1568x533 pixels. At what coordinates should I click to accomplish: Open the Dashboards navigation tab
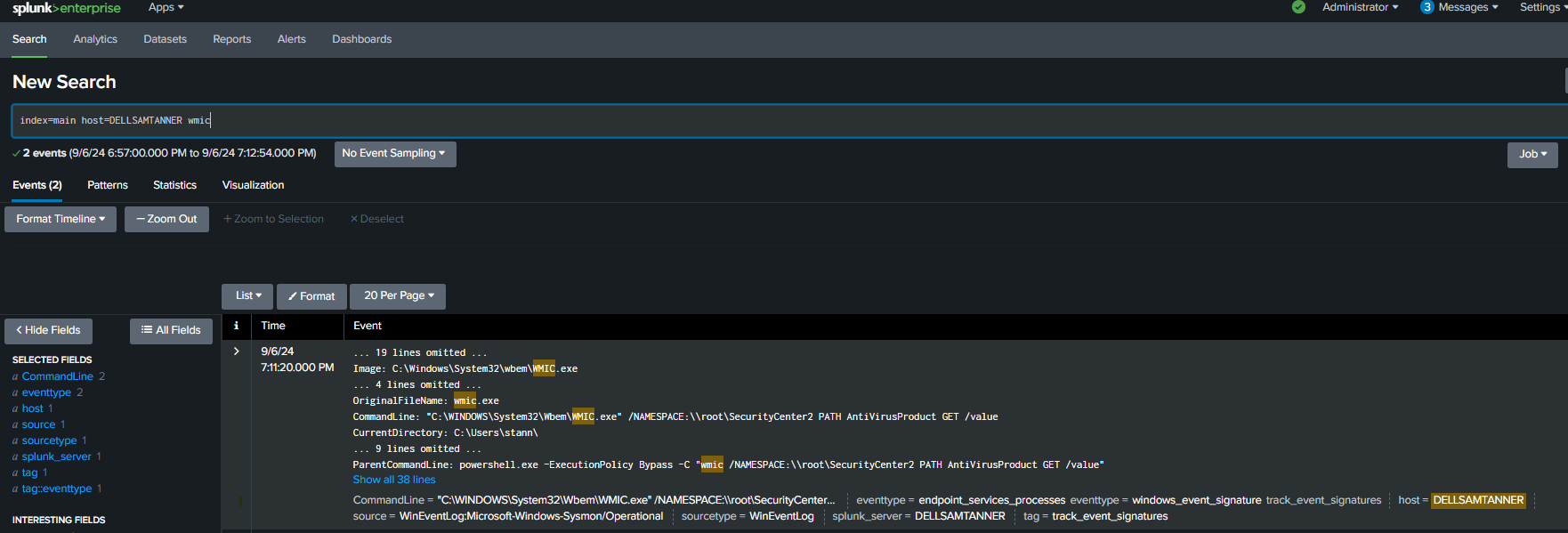361,39
